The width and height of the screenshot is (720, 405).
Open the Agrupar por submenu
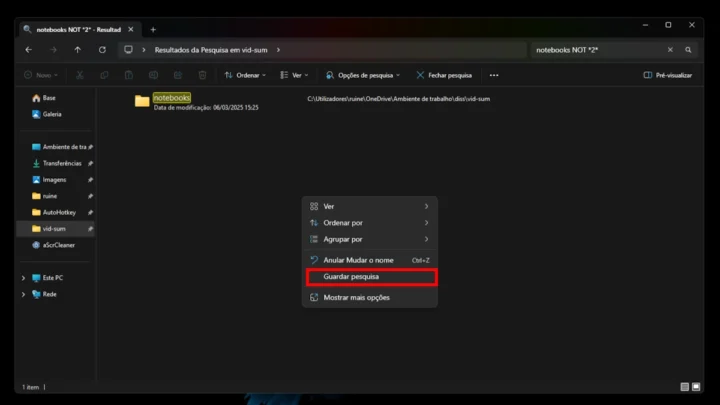coord(343,239)
